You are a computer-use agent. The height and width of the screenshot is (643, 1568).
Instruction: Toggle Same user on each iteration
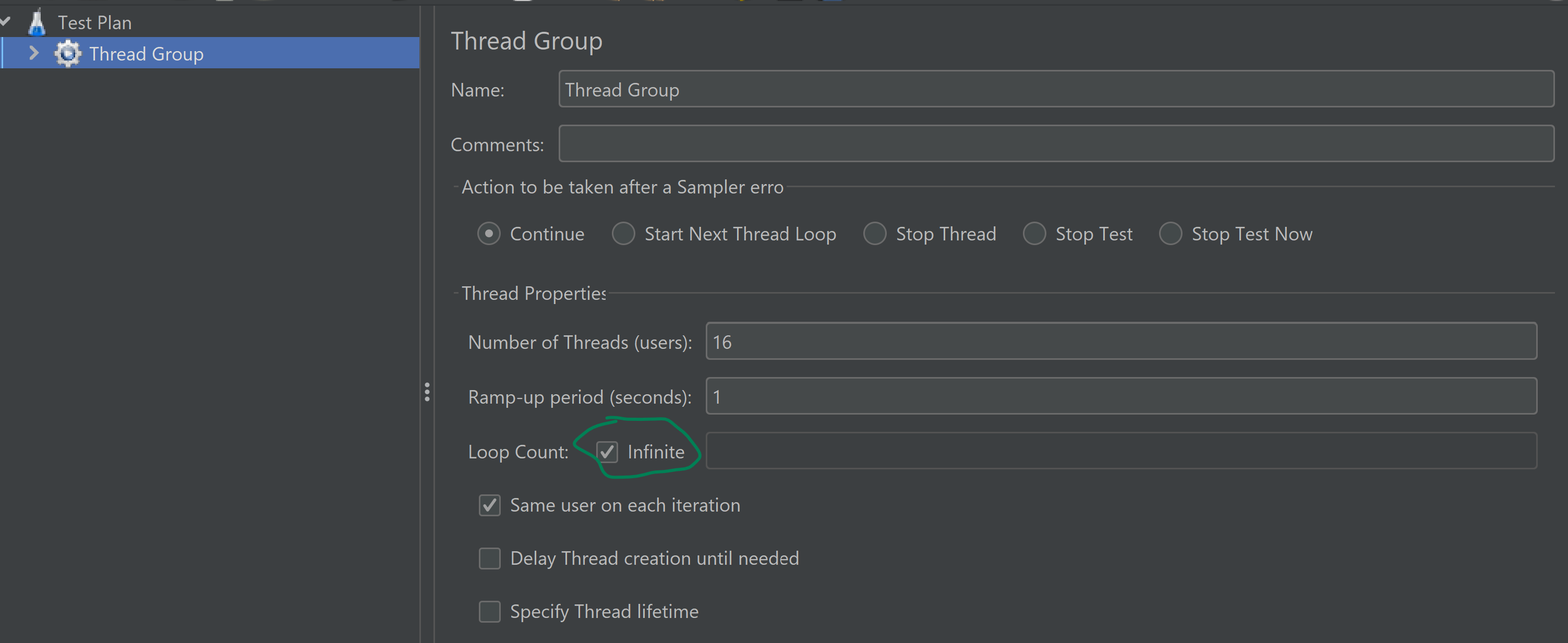pos(489,505)
